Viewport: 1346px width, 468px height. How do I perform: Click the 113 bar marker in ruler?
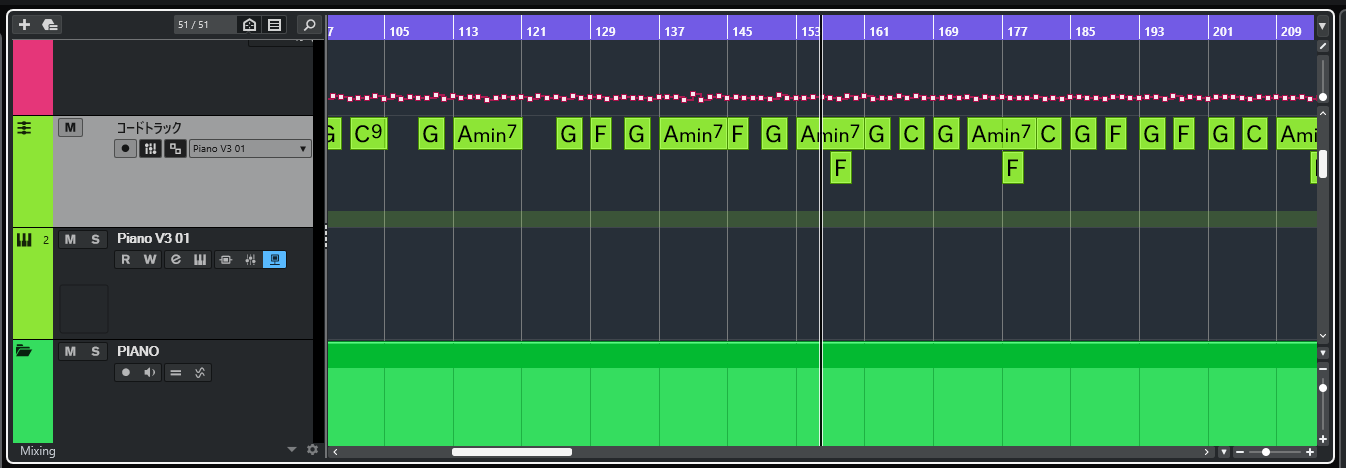(x=468, y=31)
